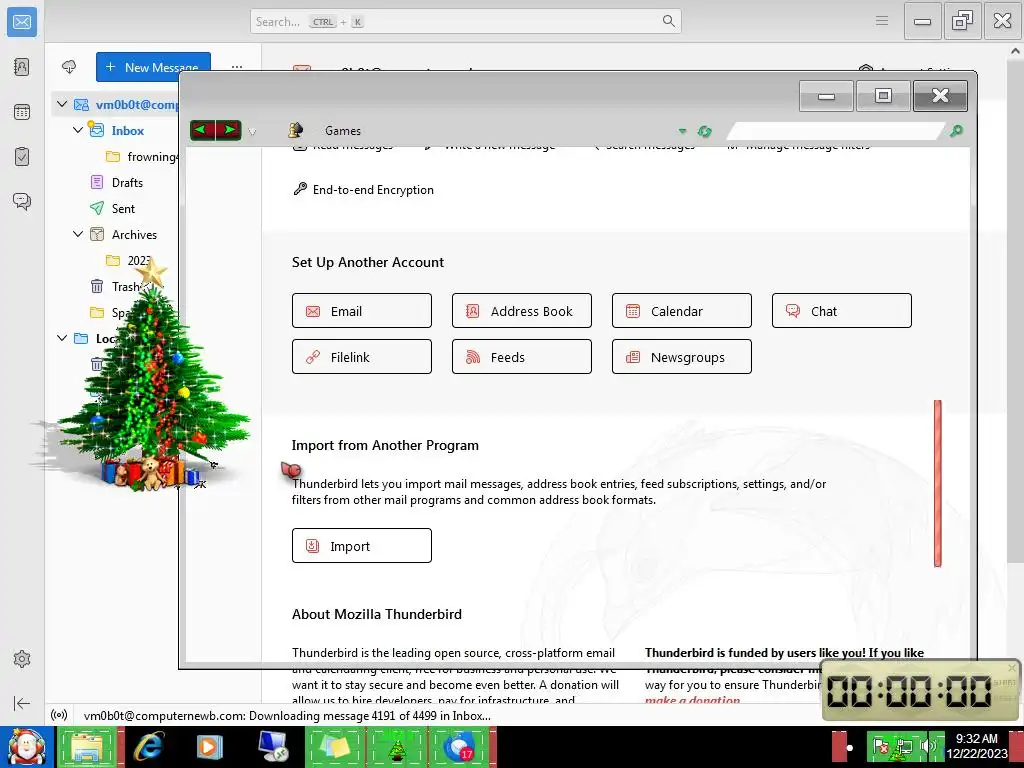Set up a Filelink account

tap(362, 357)
